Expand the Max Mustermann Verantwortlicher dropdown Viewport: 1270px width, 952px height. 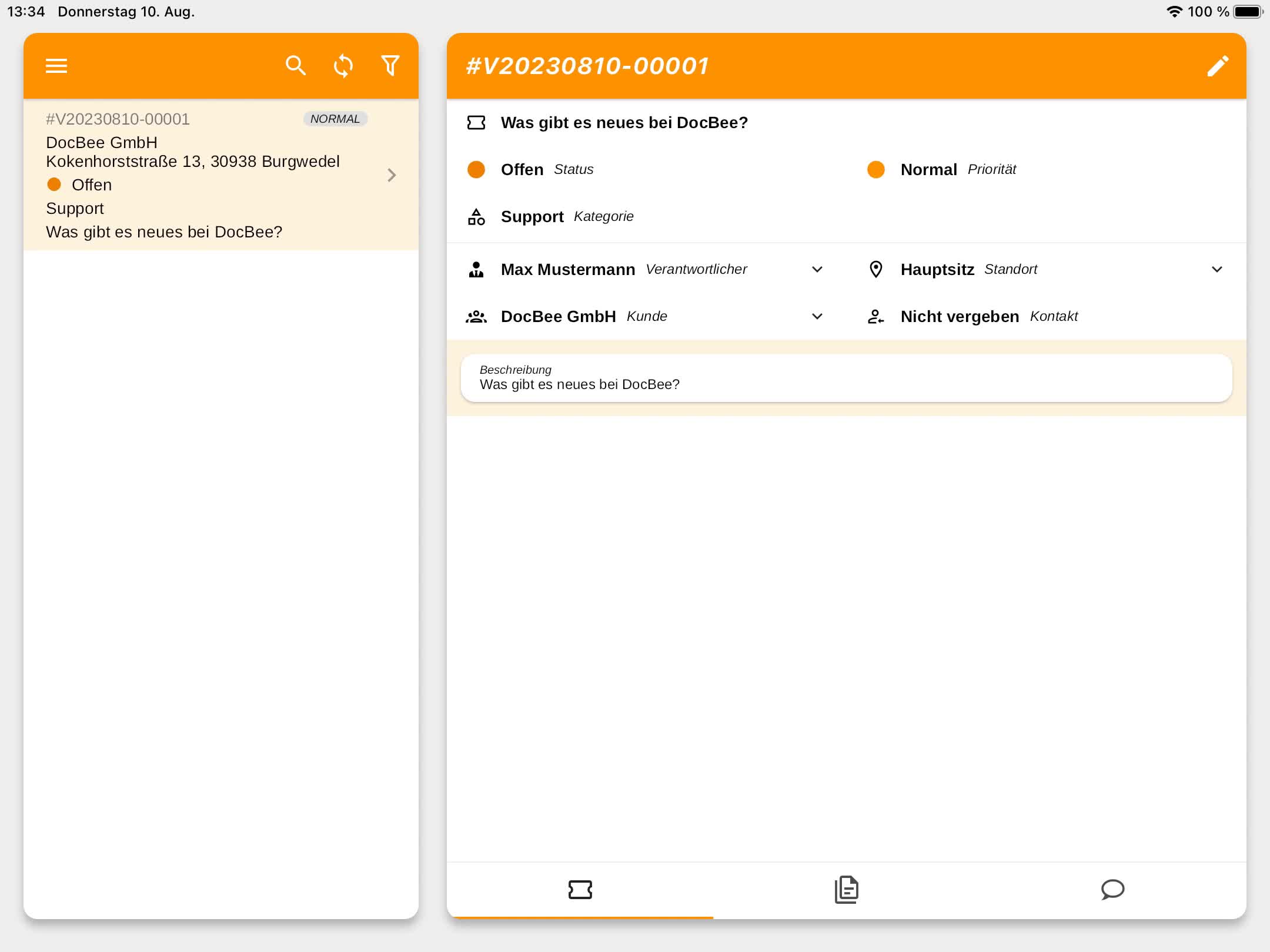pyautogui.click(x=817, y=269)
